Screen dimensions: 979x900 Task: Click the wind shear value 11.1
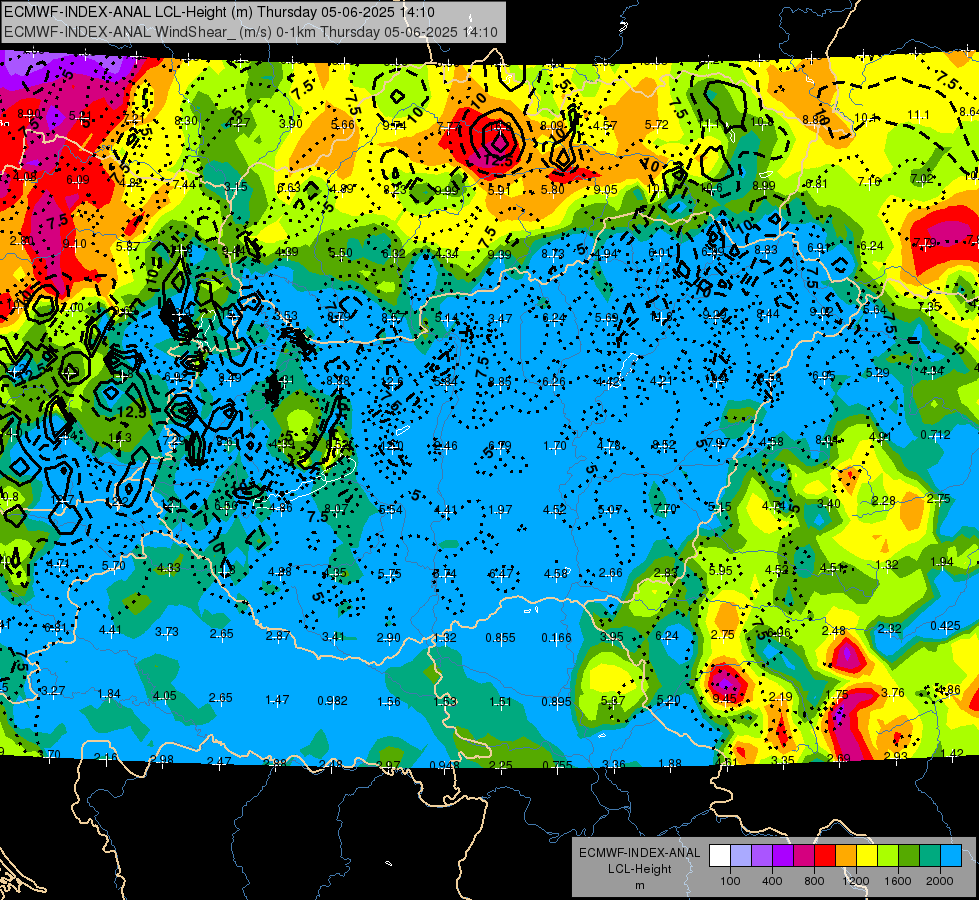(918, 115)
